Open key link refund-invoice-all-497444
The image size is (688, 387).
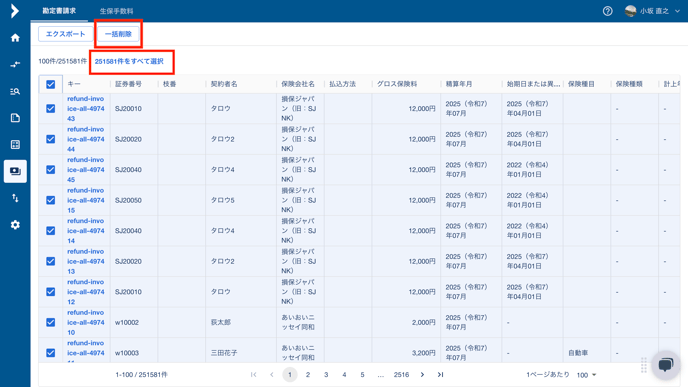[x=86, y=139]
